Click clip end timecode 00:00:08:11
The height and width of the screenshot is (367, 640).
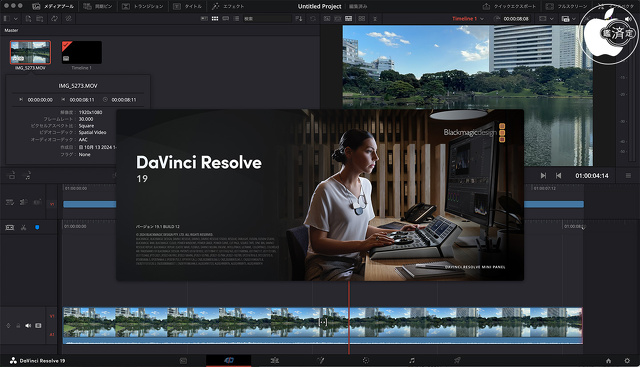click(x=82, y=100)
